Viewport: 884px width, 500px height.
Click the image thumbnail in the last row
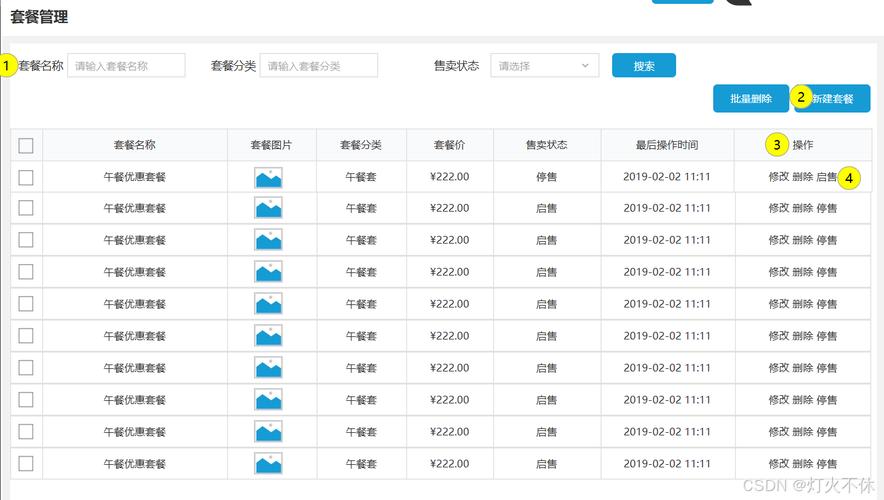click(x=268, y=464)
